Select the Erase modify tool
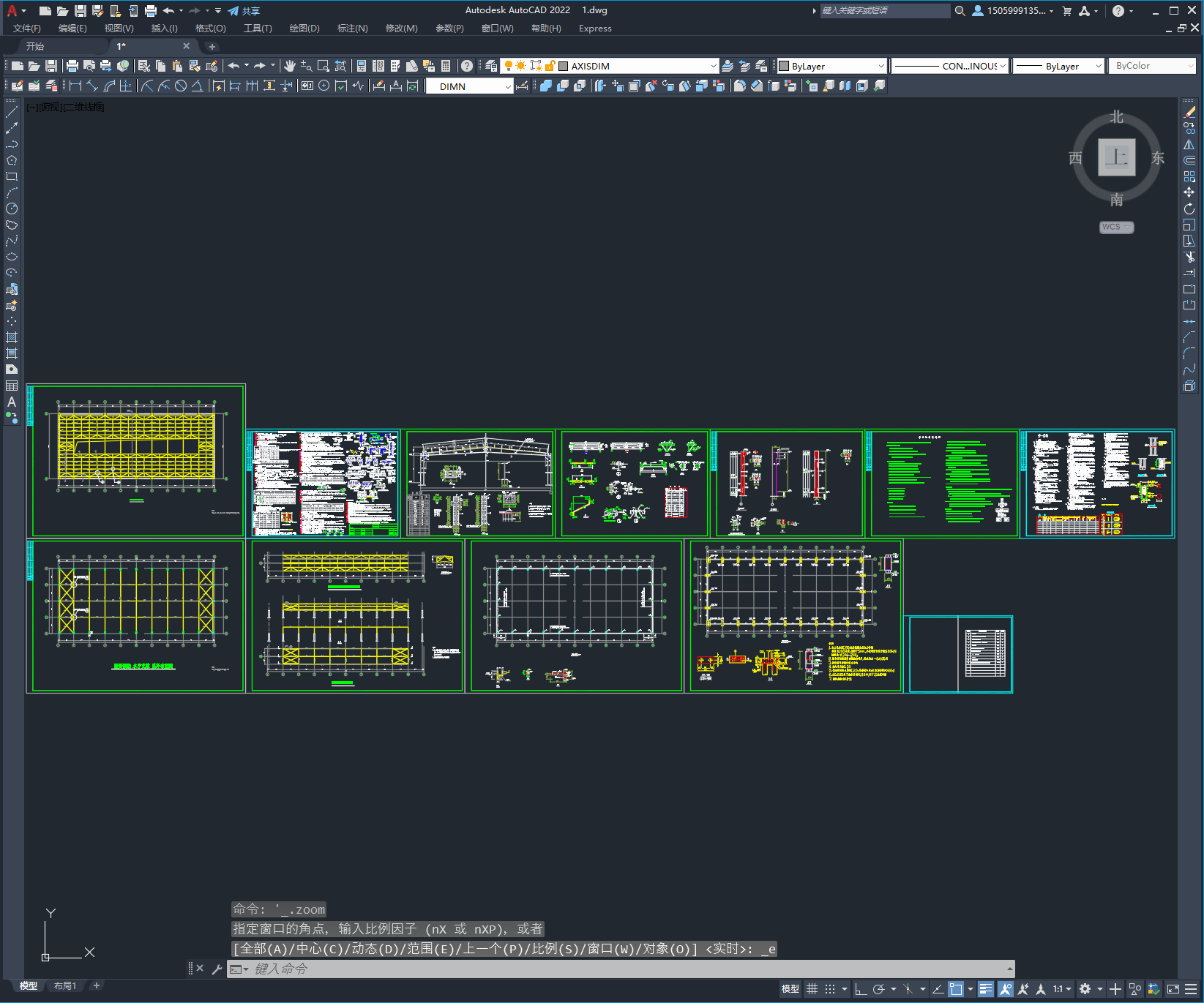 coord(1189,112)
